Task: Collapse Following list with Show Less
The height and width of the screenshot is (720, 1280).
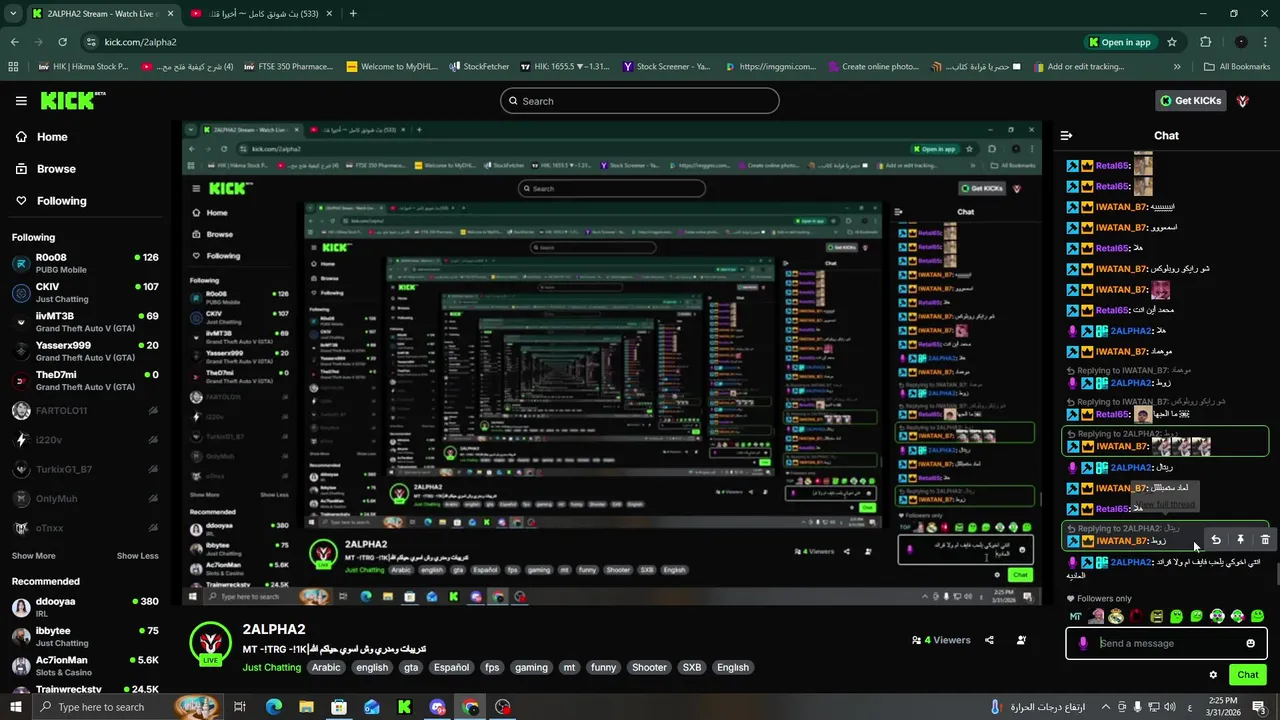Action: click(137, 556)
